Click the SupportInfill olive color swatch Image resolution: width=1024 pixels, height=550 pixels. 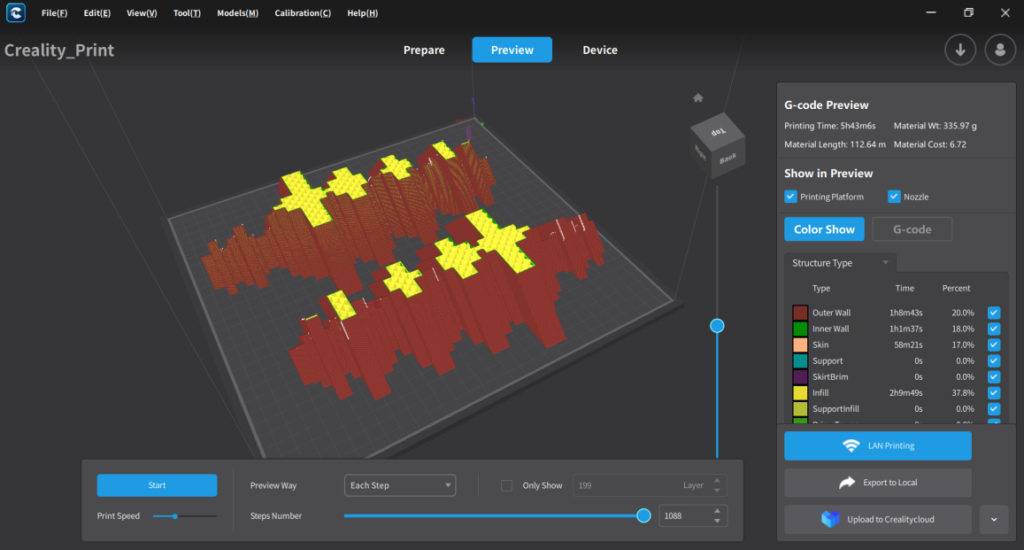(800, 409)
